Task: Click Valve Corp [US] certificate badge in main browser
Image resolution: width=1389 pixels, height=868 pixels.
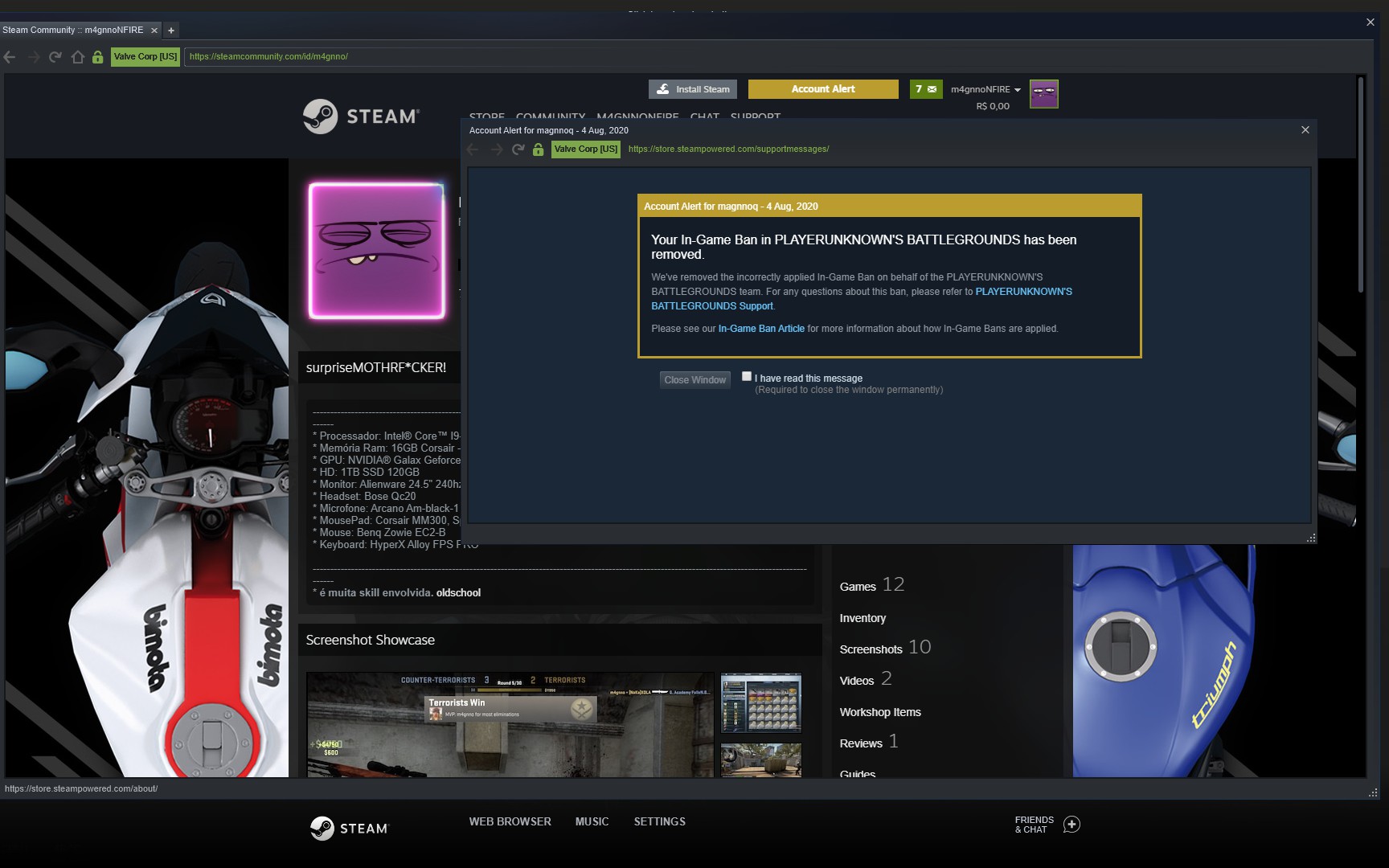Action: [x=145, y=57]
